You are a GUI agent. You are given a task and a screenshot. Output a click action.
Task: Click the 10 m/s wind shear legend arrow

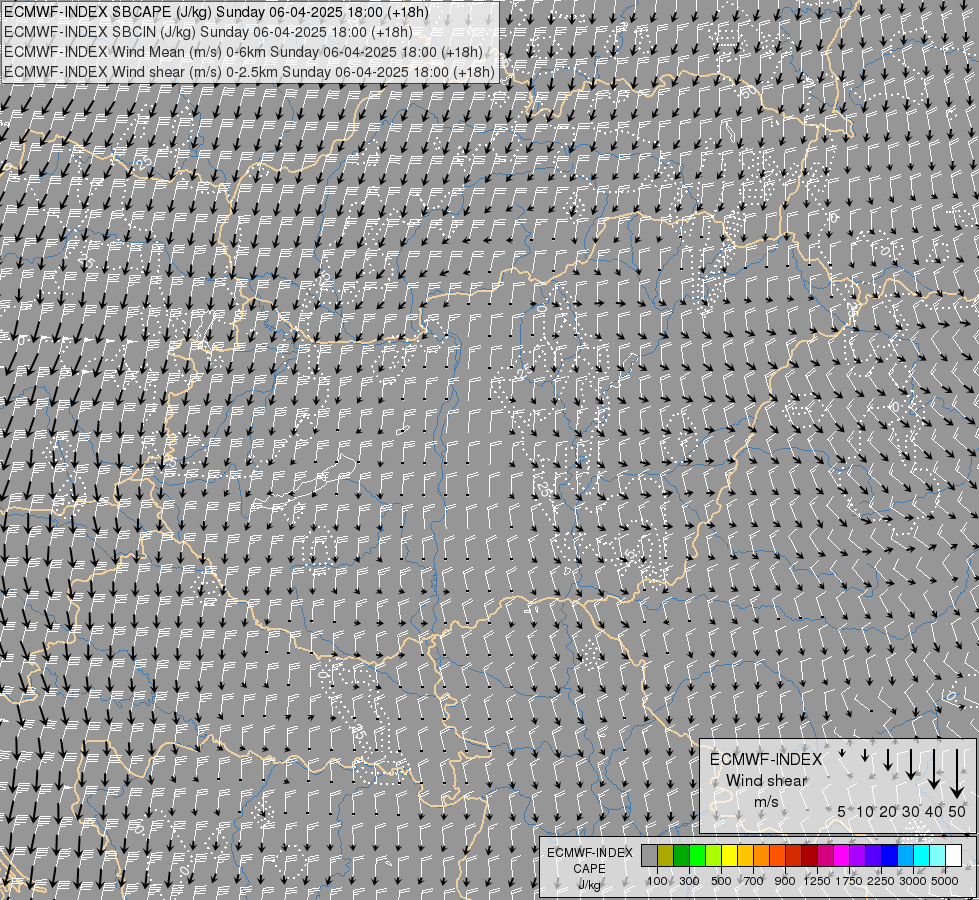click(x=865, y=755)
